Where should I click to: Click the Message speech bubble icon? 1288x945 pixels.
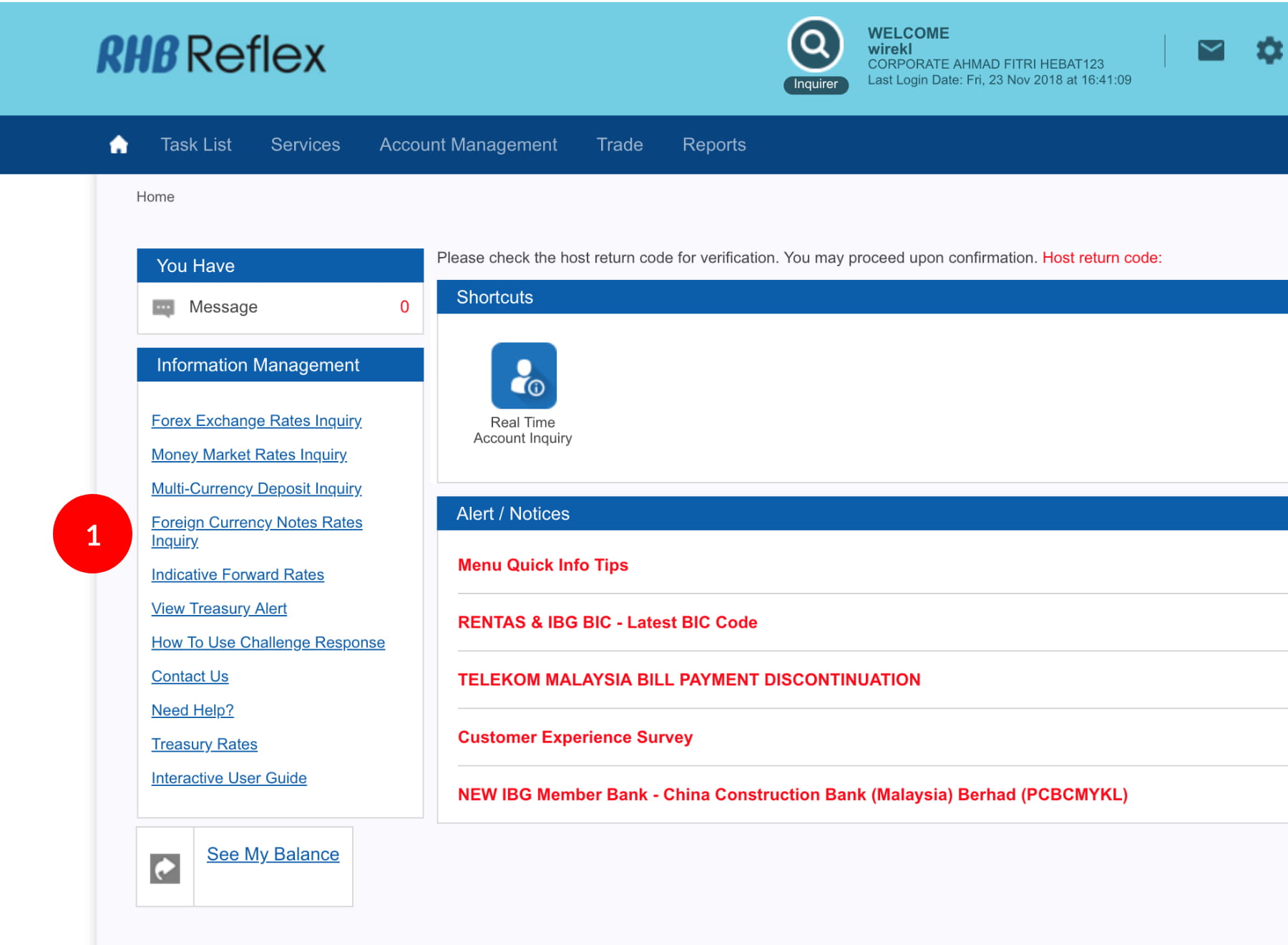(163, 308)
